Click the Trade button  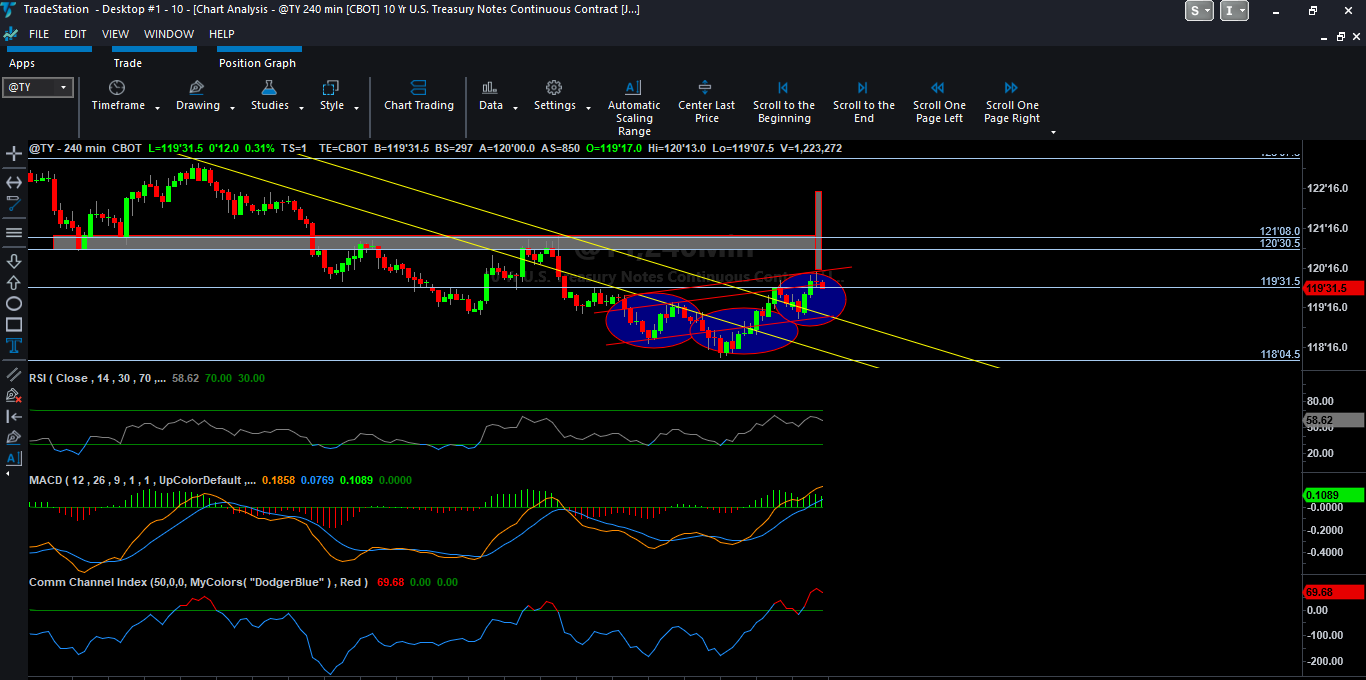pos(127,63)
